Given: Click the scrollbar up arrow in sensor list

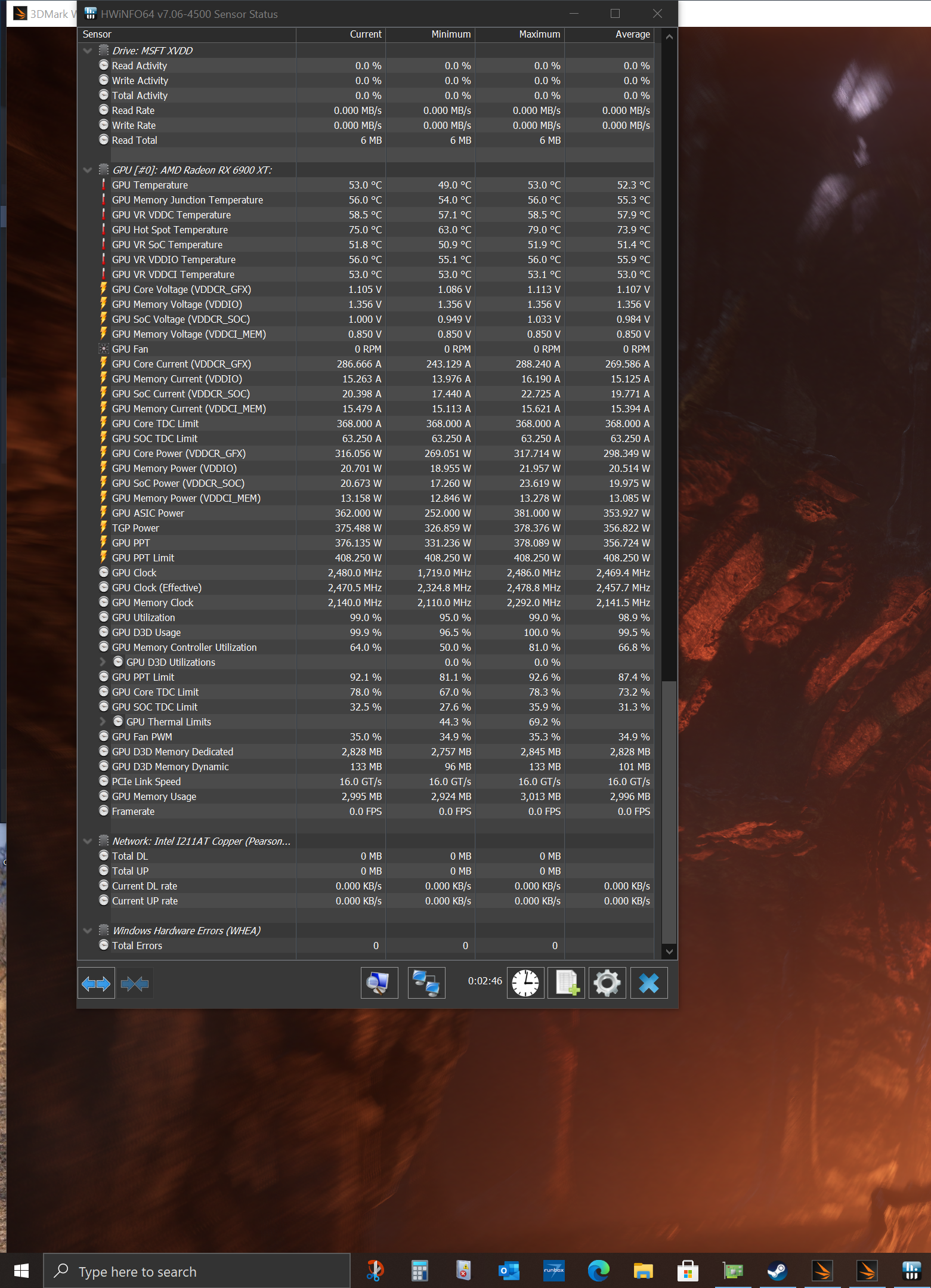Looking at the screenshot, I should [x=669, y=36].
